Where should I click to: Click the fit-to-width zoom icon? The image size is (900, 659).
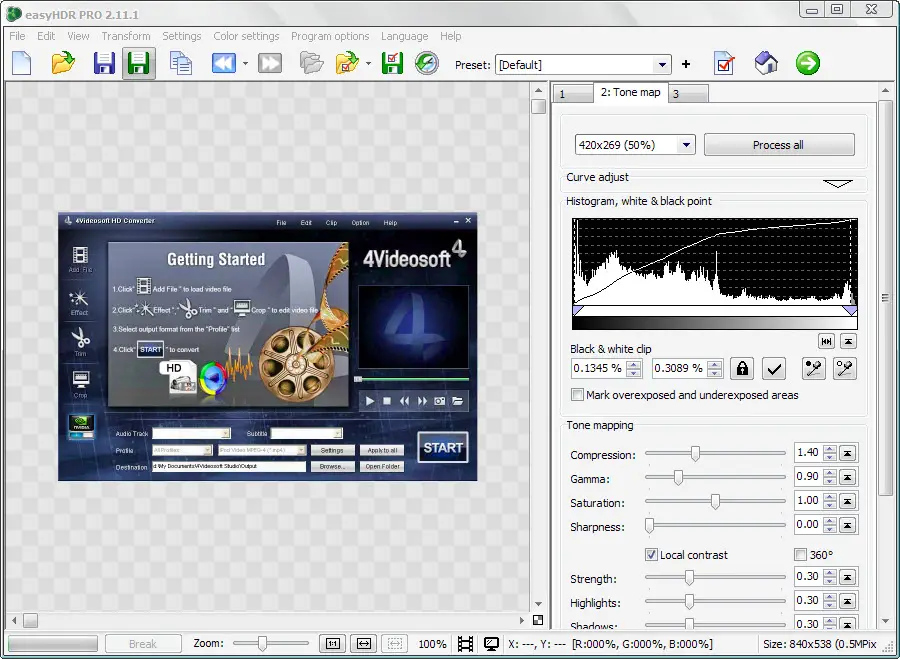[363, 644]
